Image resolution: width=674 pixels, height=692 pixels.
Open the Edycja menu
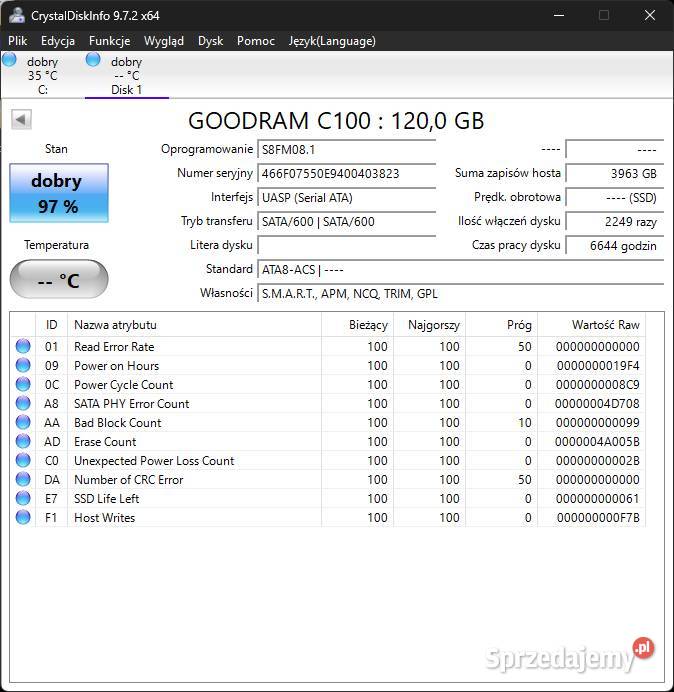click(x=58, y=41)
